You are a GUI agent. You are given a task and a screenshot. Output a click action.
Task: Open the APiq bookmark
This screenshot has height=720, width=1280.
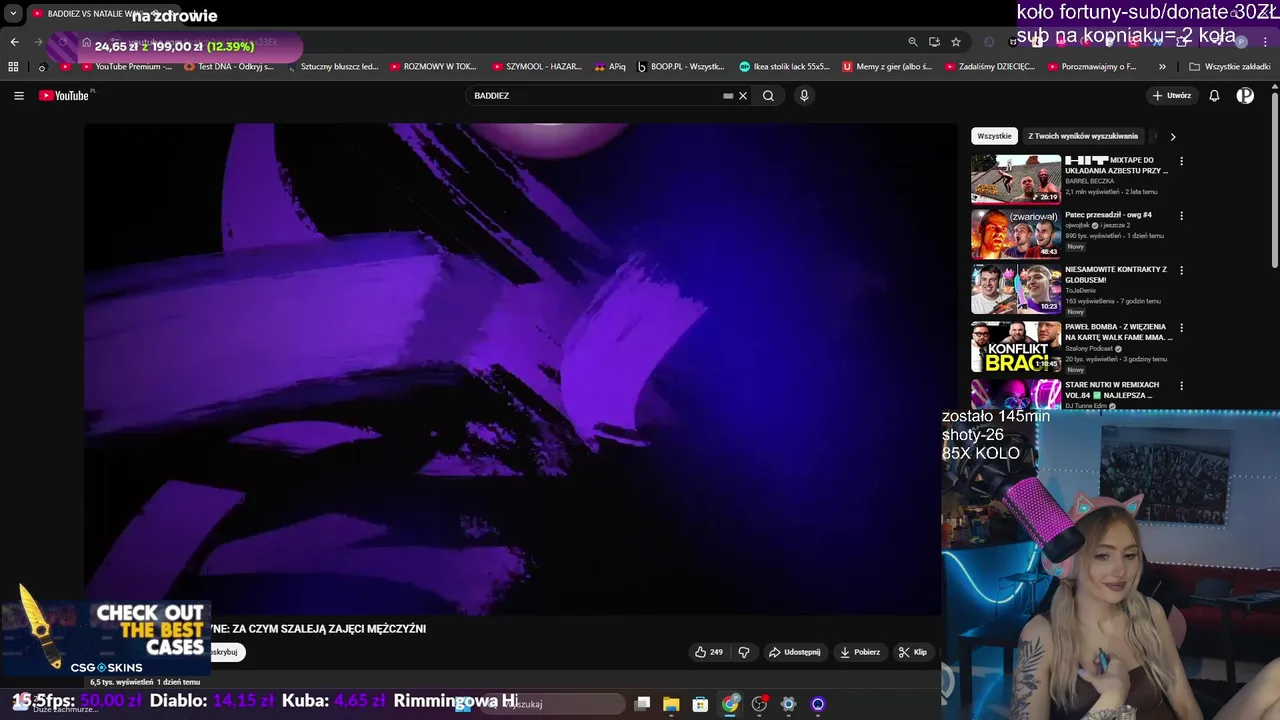[x=610, y=67]
